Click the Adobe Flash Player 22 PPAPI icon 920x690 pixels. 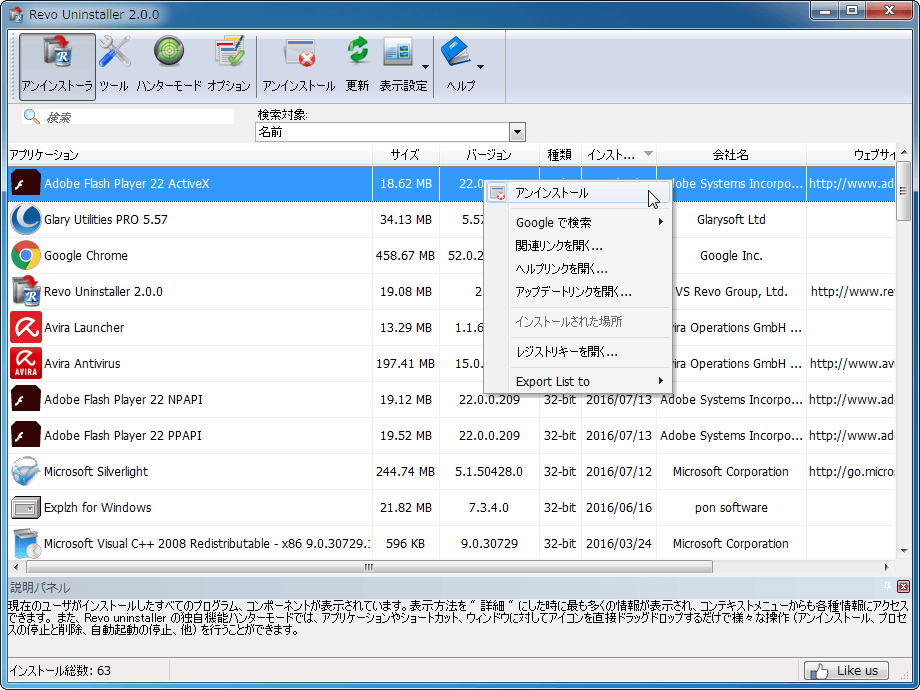coord(26,435)
